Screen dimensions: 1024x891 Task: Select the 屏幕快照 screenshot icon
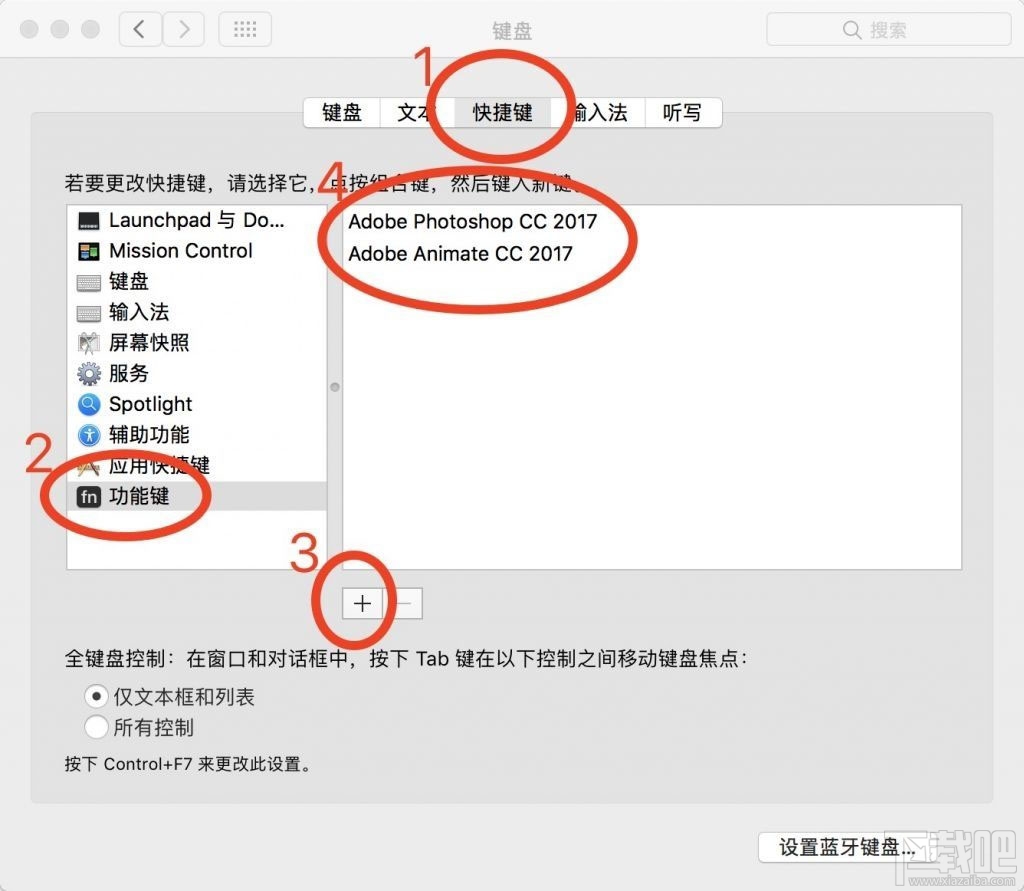(x=90, y=343)
